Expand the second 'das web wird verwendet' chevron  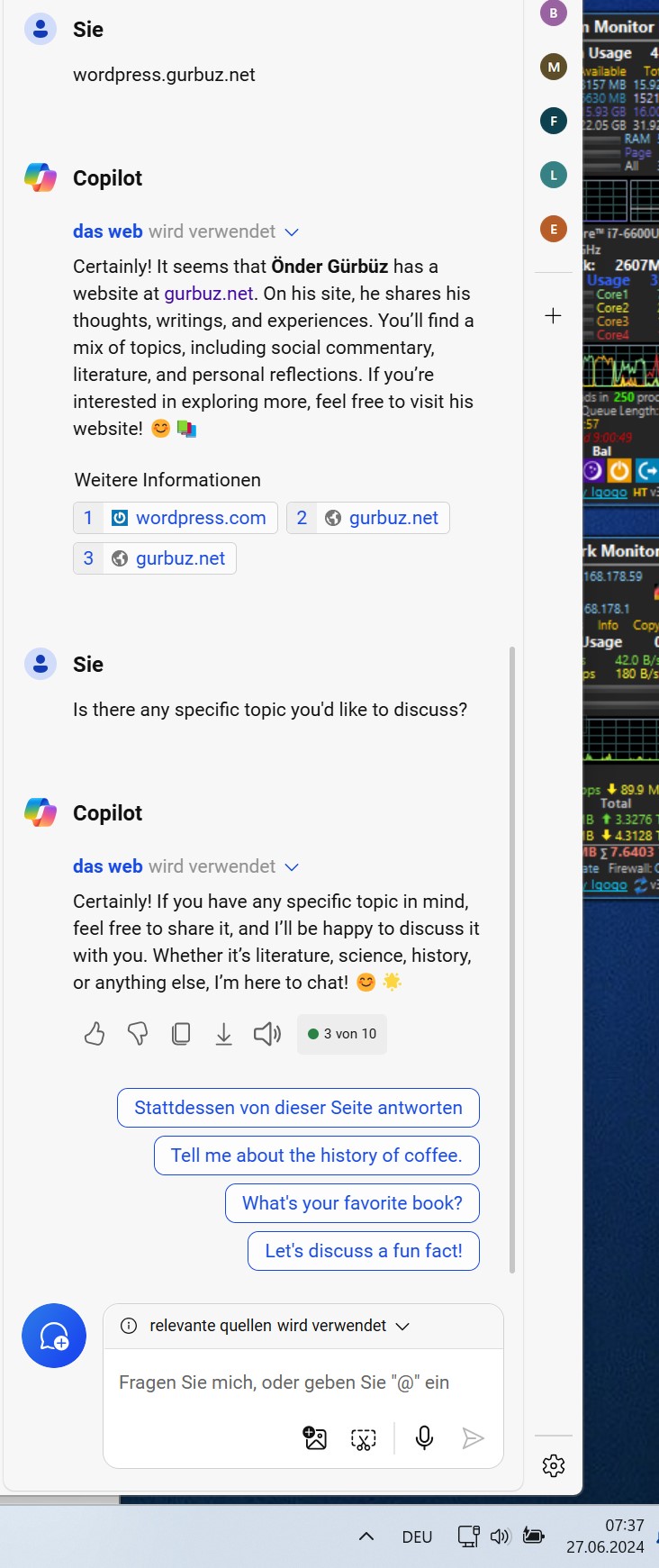292,867
